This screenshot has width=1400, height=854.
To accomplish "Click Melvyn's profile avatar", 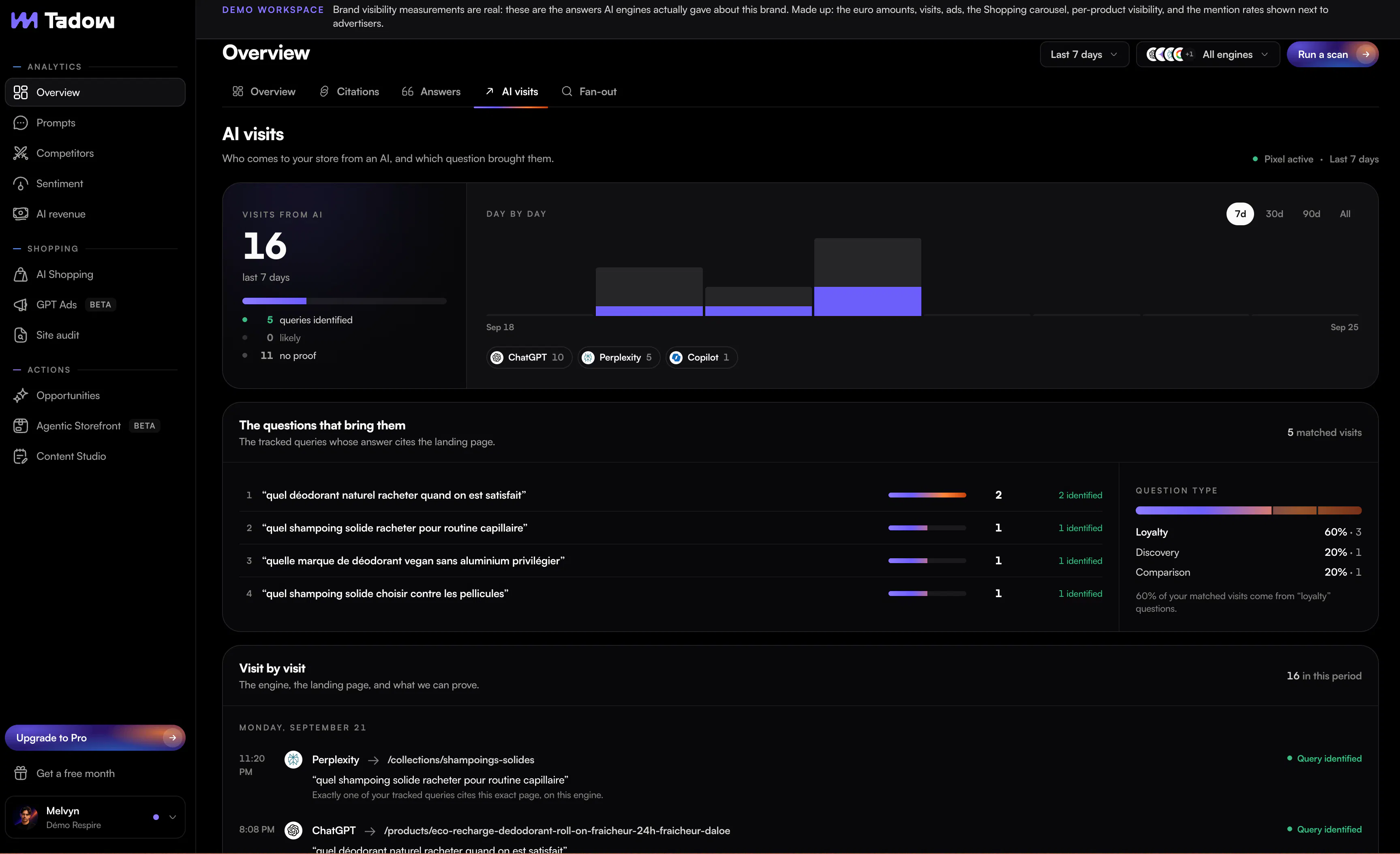I will [x=26, y=817].
